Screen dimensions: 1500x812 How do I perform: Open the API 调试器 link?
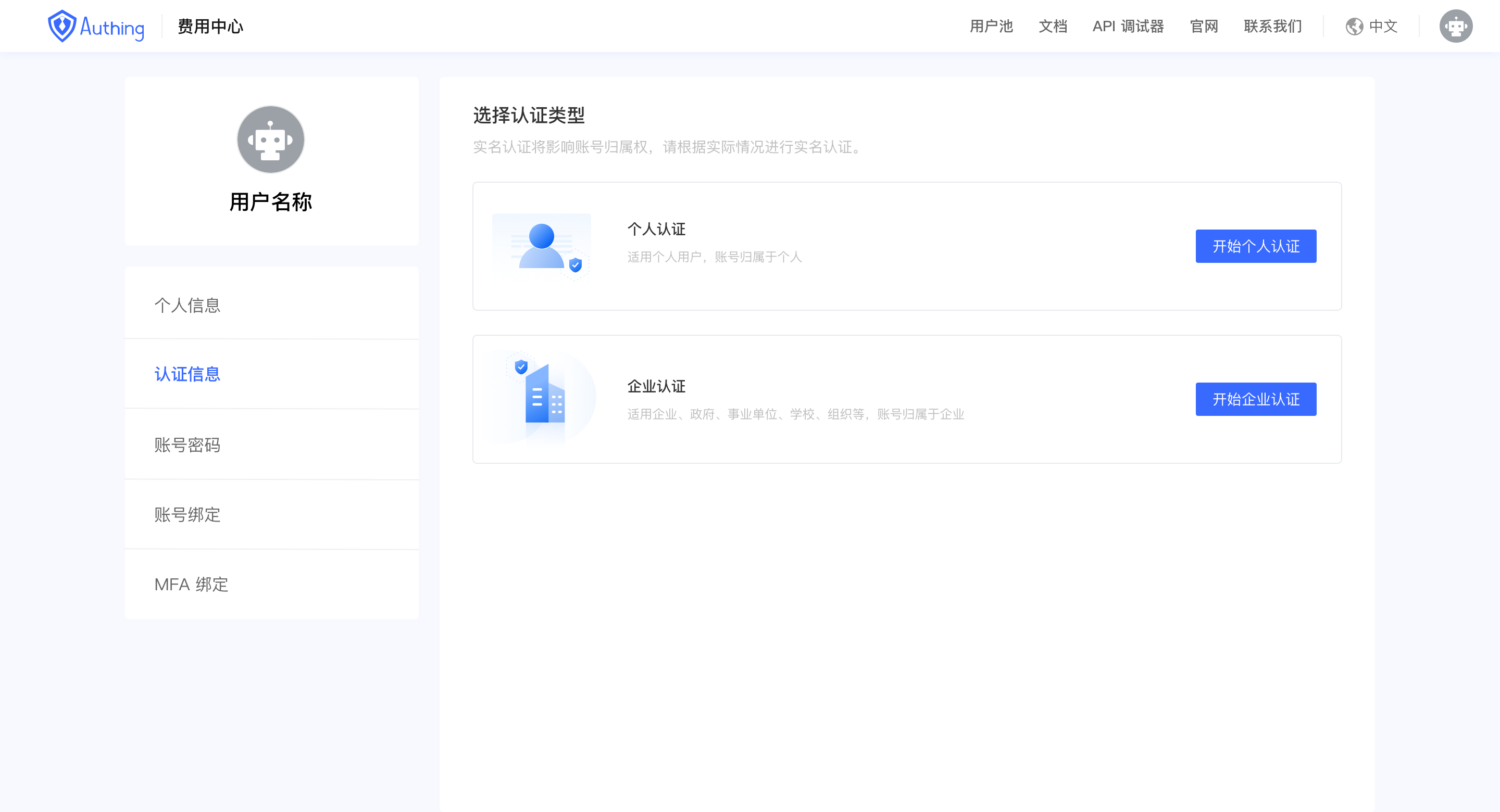click(x=1128, y=26)
